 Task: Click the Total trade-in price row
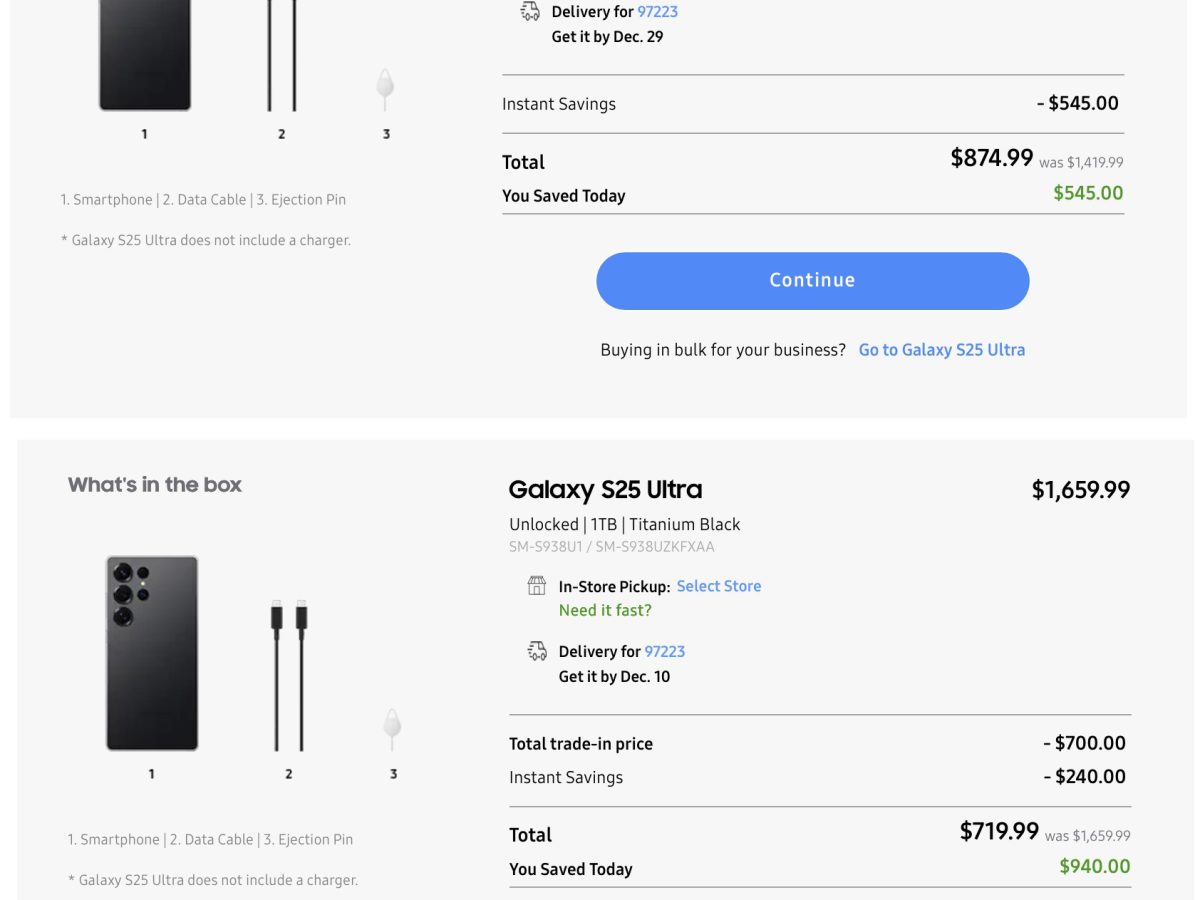click(580, 744)
